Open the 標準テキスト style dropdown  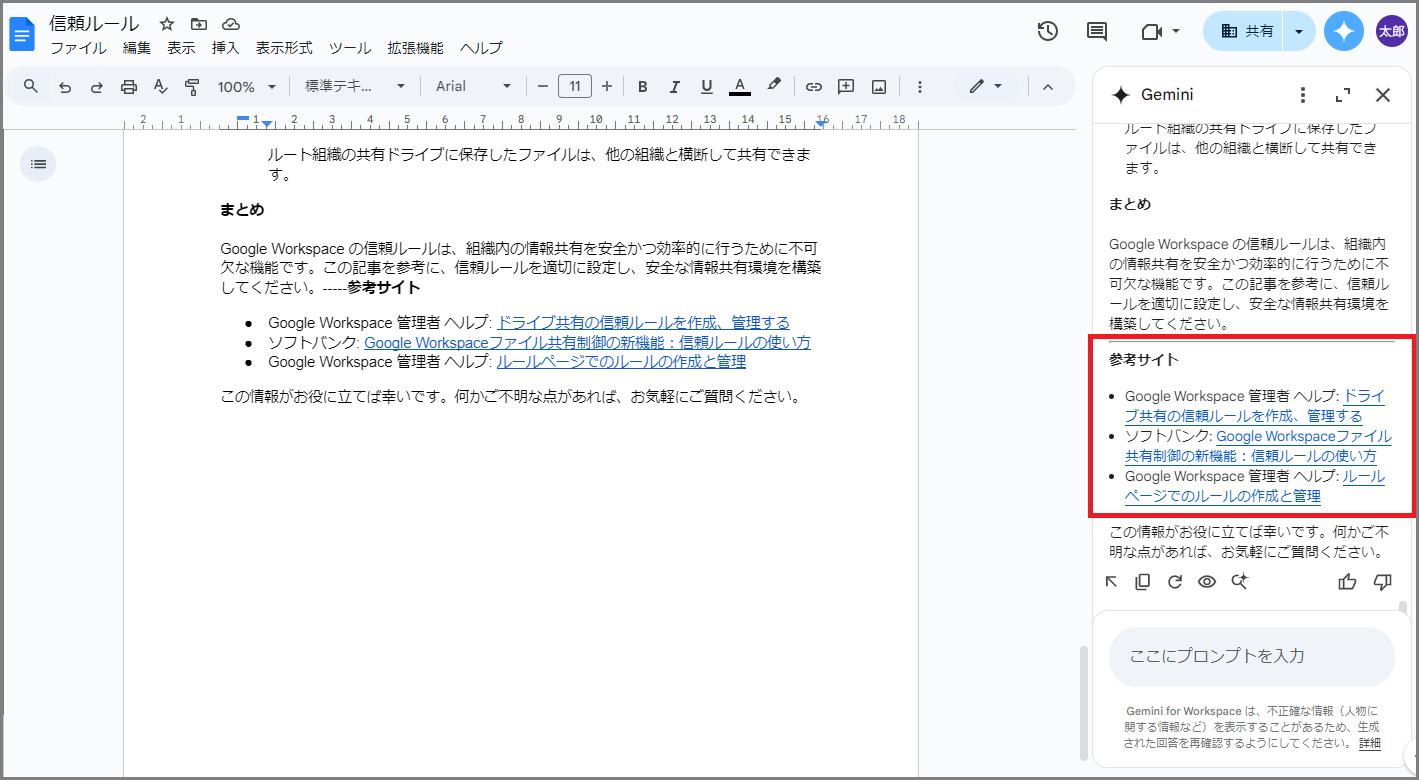coord(355,87)
